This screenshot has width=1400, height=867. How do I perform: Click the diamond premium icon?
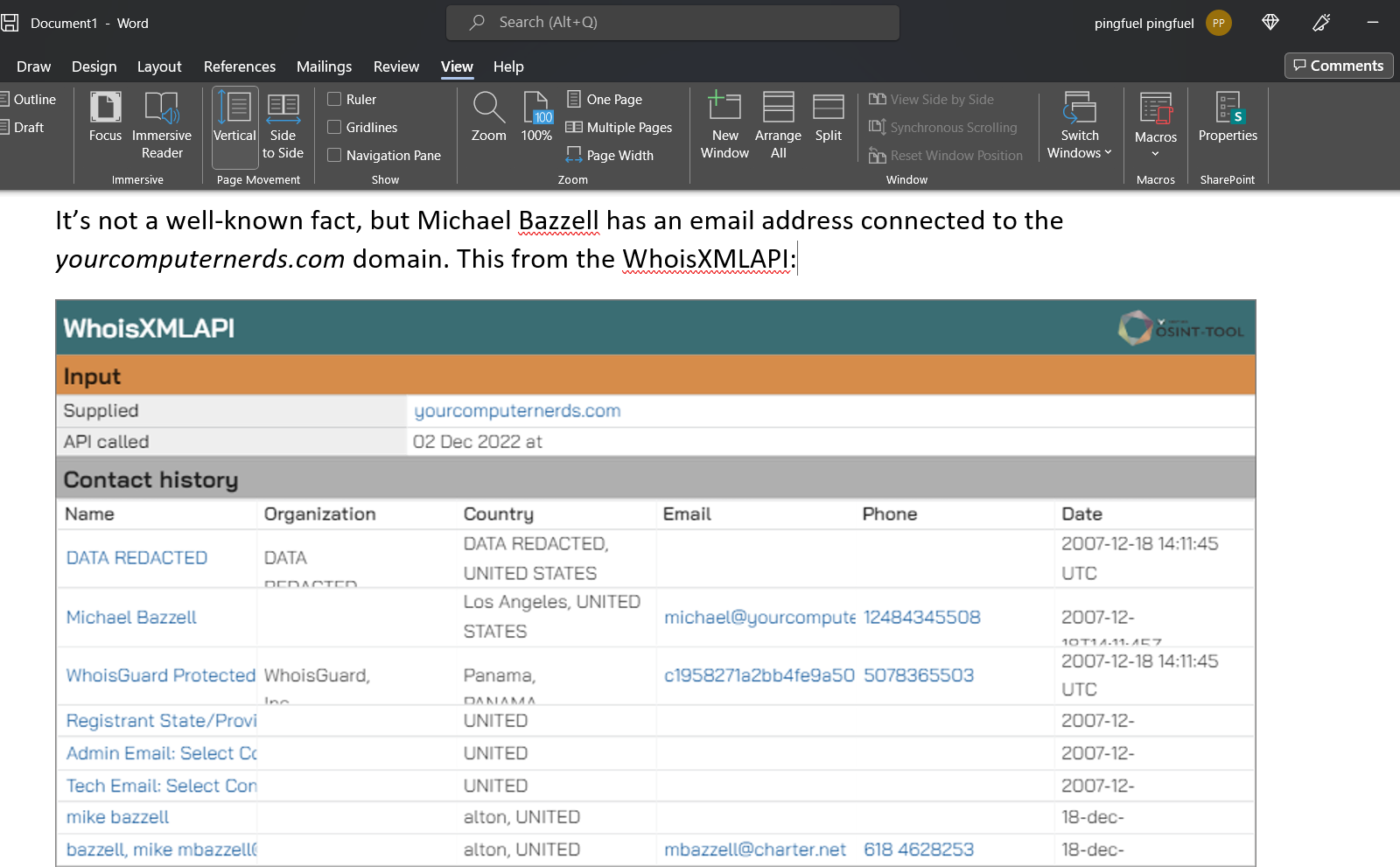pyautogui.click(x=1270, y=23)
